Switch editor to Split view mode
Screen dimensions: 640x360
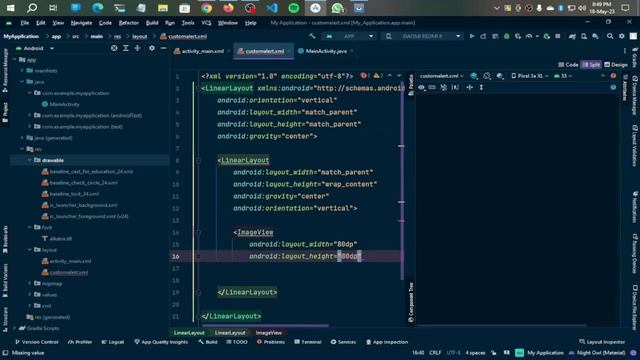591,64
